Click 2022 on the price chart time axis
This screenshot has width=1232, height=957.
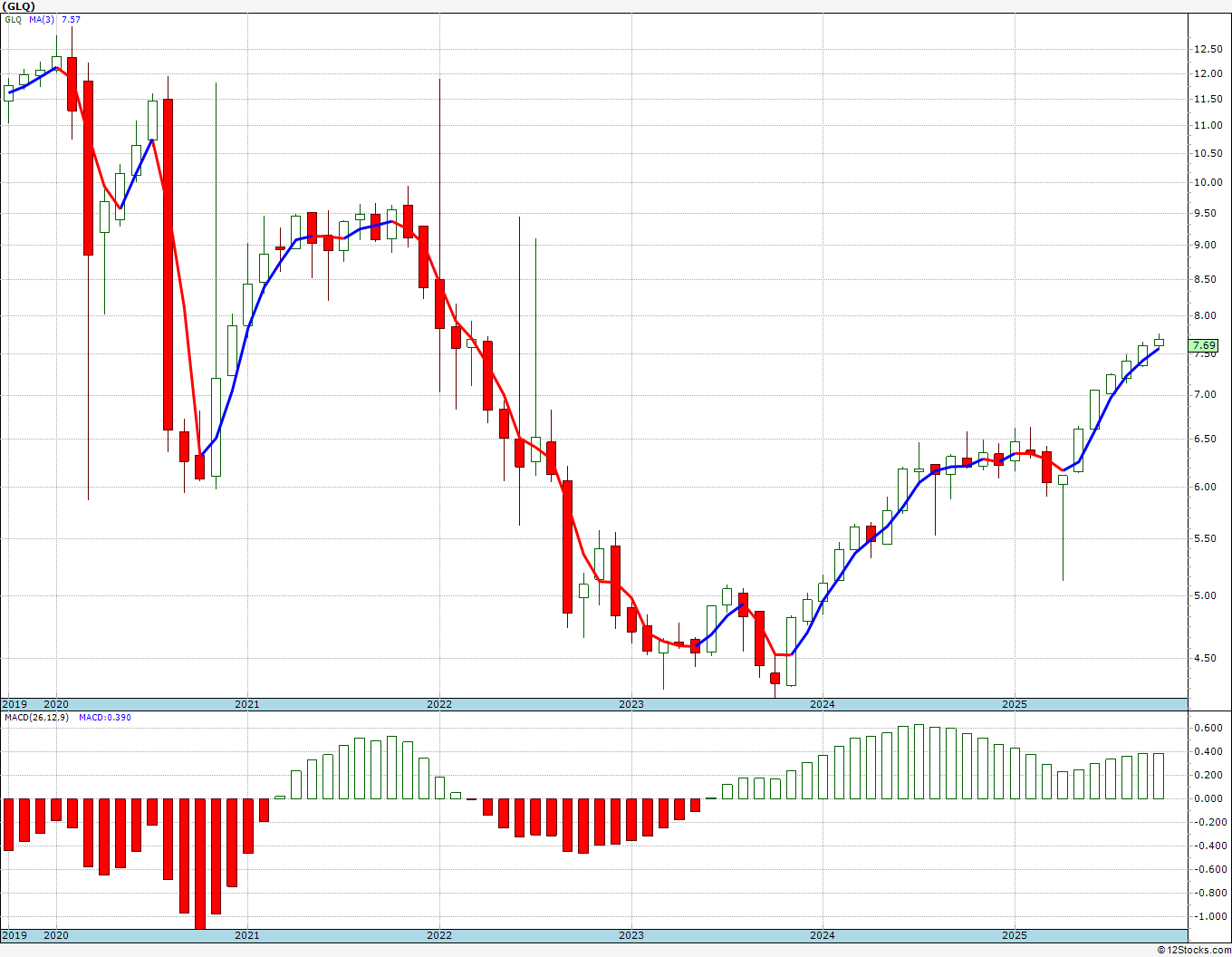pyautogui.click(x=439, y=704)
